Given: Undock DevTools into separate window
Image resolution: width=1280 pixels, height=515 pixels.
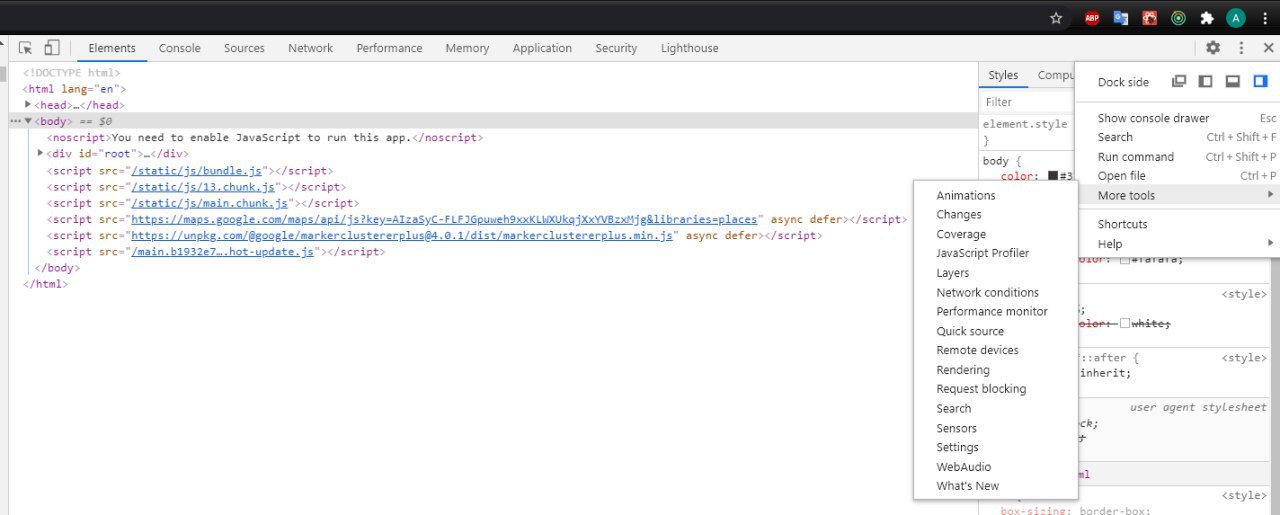Looking at the screenshot, I should (1179, 82).
